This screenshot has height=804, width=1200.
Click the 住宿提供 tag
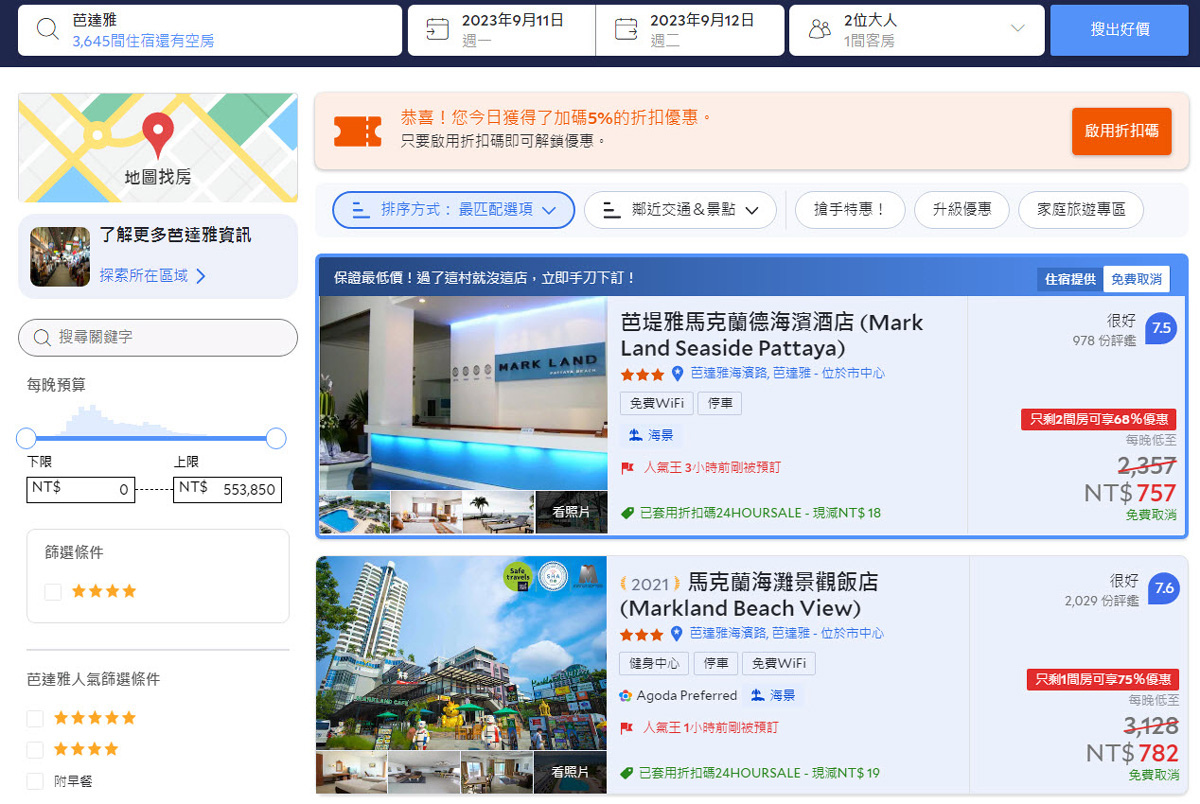[1070, 279]
